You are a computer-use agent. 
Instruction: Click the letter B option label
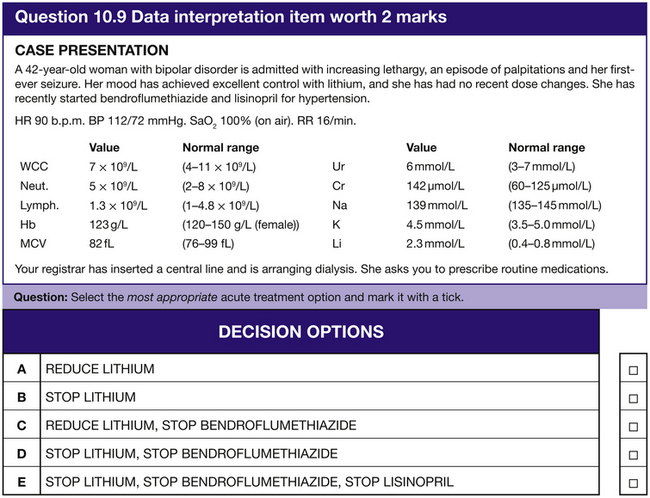[x=21, y=397]
